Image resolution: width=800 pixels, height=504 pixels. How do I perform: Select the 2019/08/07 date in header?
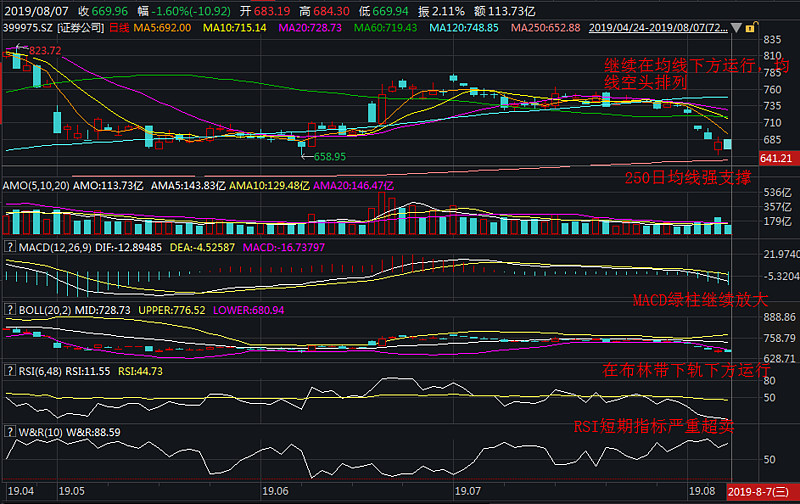coord(36,11)
